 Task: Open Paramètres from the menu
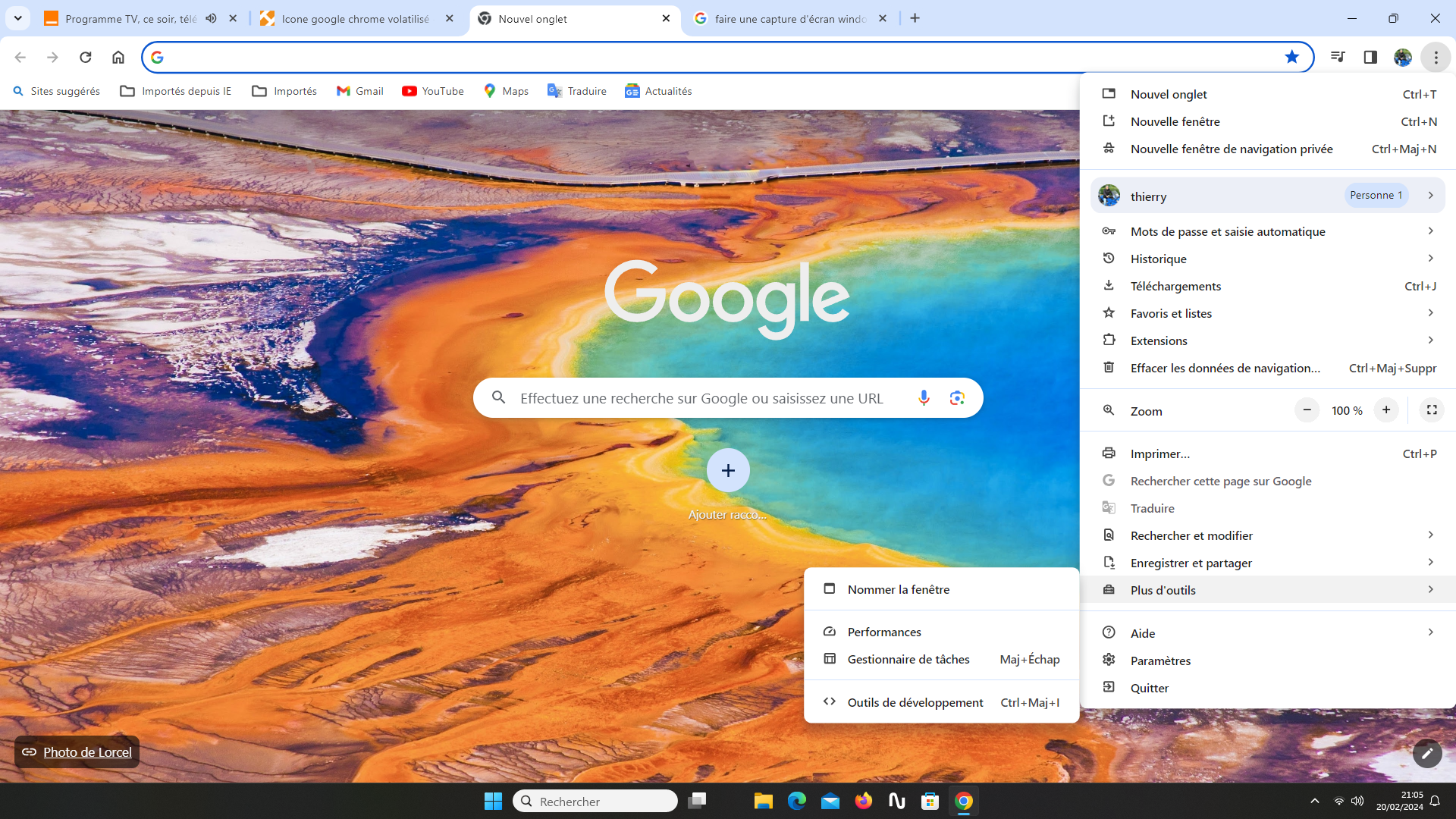click(x=1268, y=661)
